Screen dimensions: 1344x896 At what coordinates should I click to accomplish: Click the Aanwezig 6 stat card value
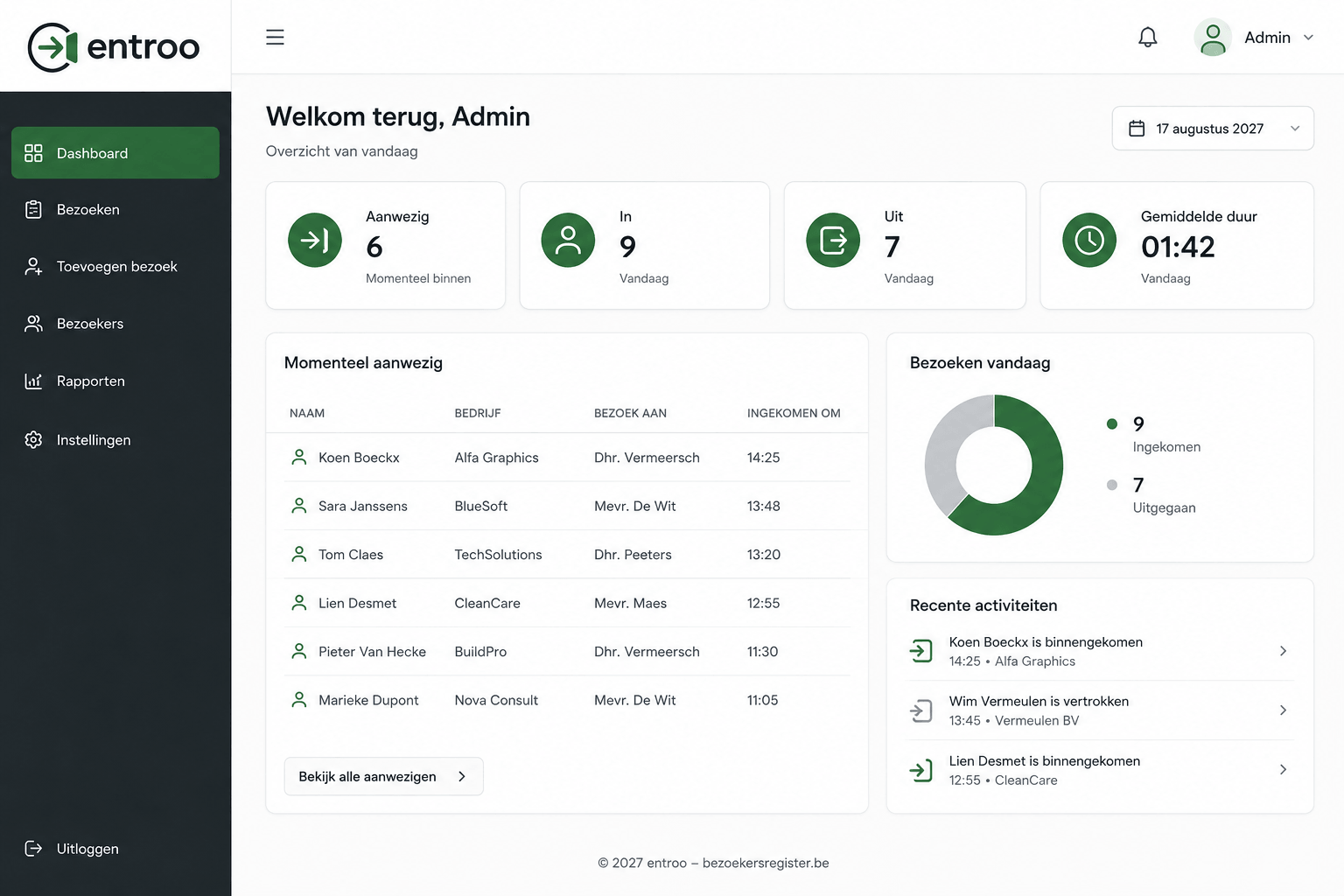coord(374,248)
